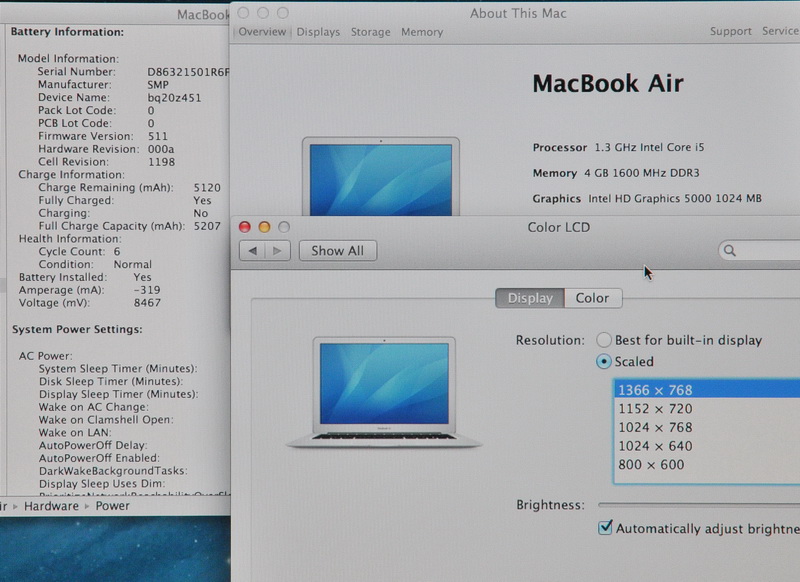Image resolution: width=800 pixels, height=582 pixels.
Task: Choose the 800 × 600 resolution
Action: pos(707,465)
